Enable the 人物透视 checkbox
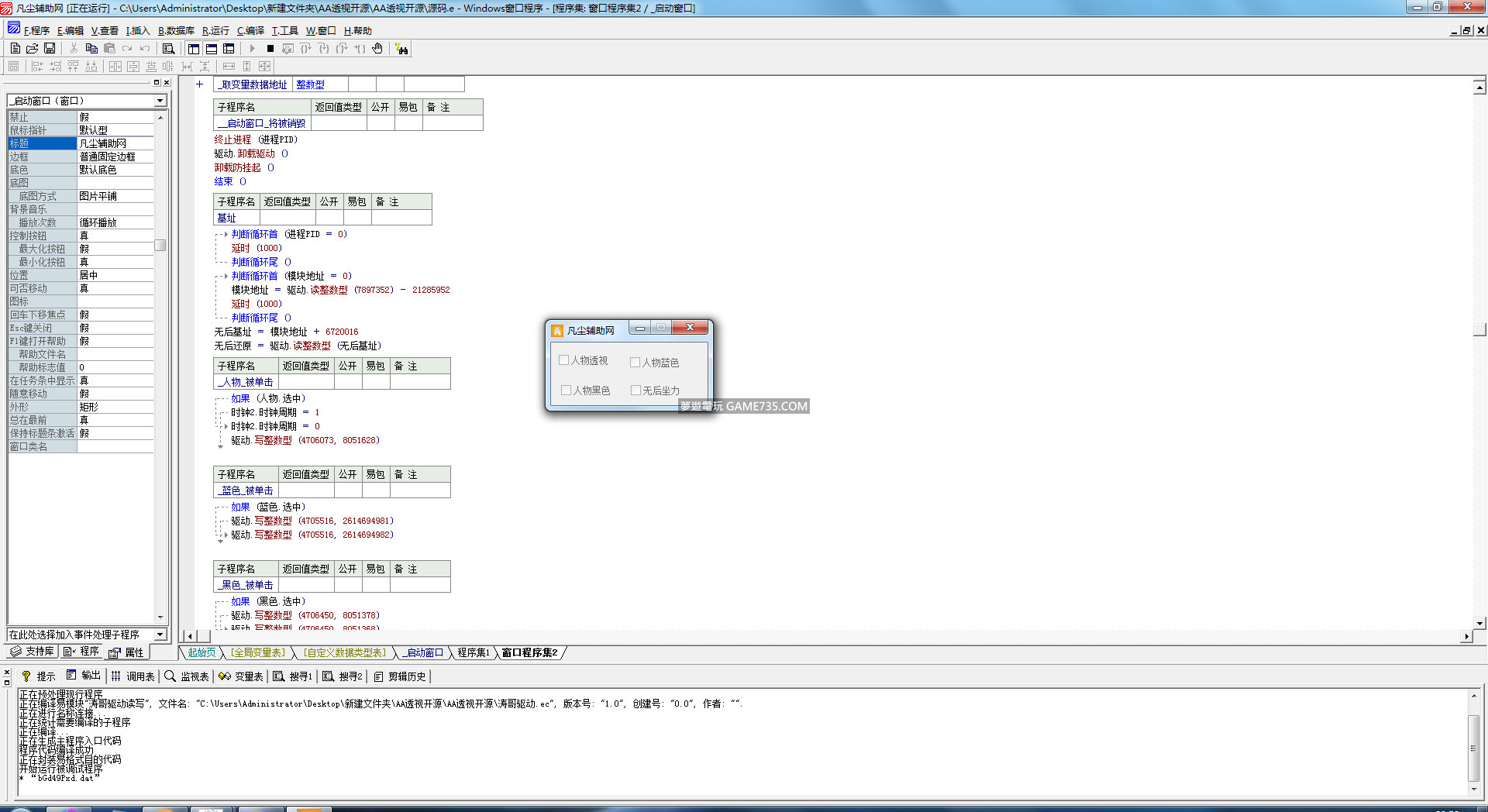Screen dimensions: 1488x812 point(564,360)
